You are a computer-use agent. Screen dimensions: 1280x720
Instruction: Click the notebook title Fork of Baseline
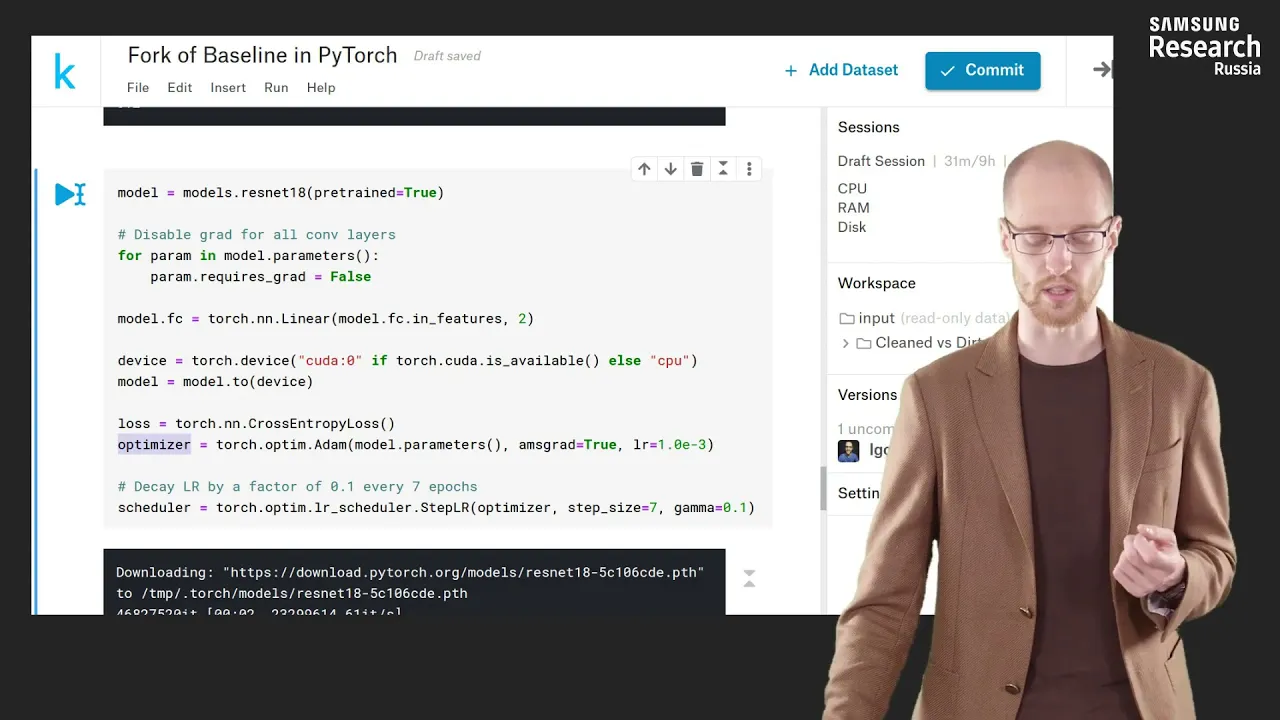[x=262, y=55]
